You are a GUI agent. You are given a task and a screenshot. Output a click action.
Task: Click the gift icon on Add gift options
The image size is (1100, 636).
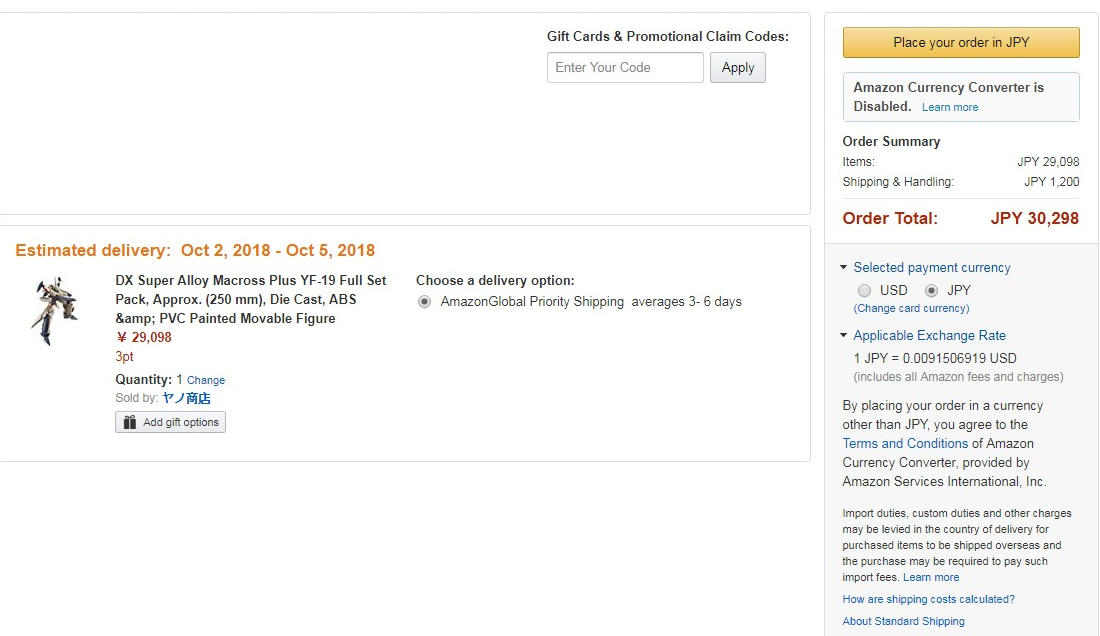click(x=130, y=422)
